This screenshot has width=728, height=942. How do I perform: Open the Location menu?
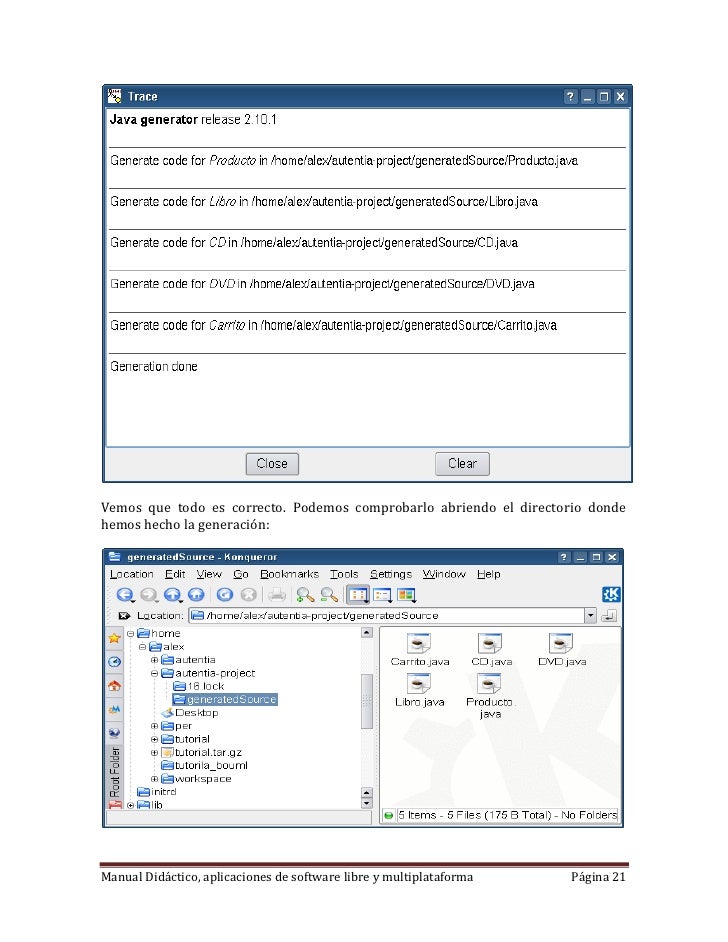(131, 574)
